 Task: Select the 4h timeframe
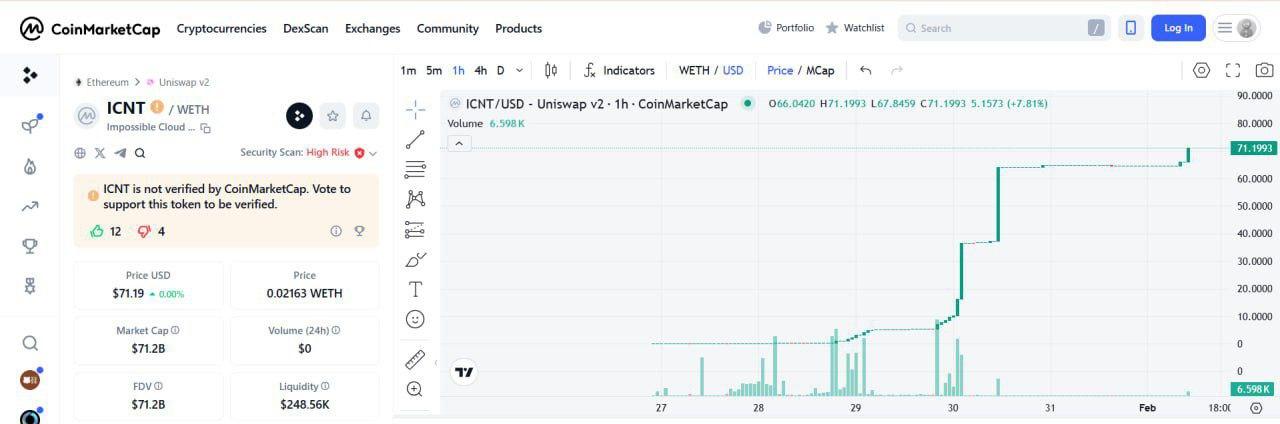(481, 70)
